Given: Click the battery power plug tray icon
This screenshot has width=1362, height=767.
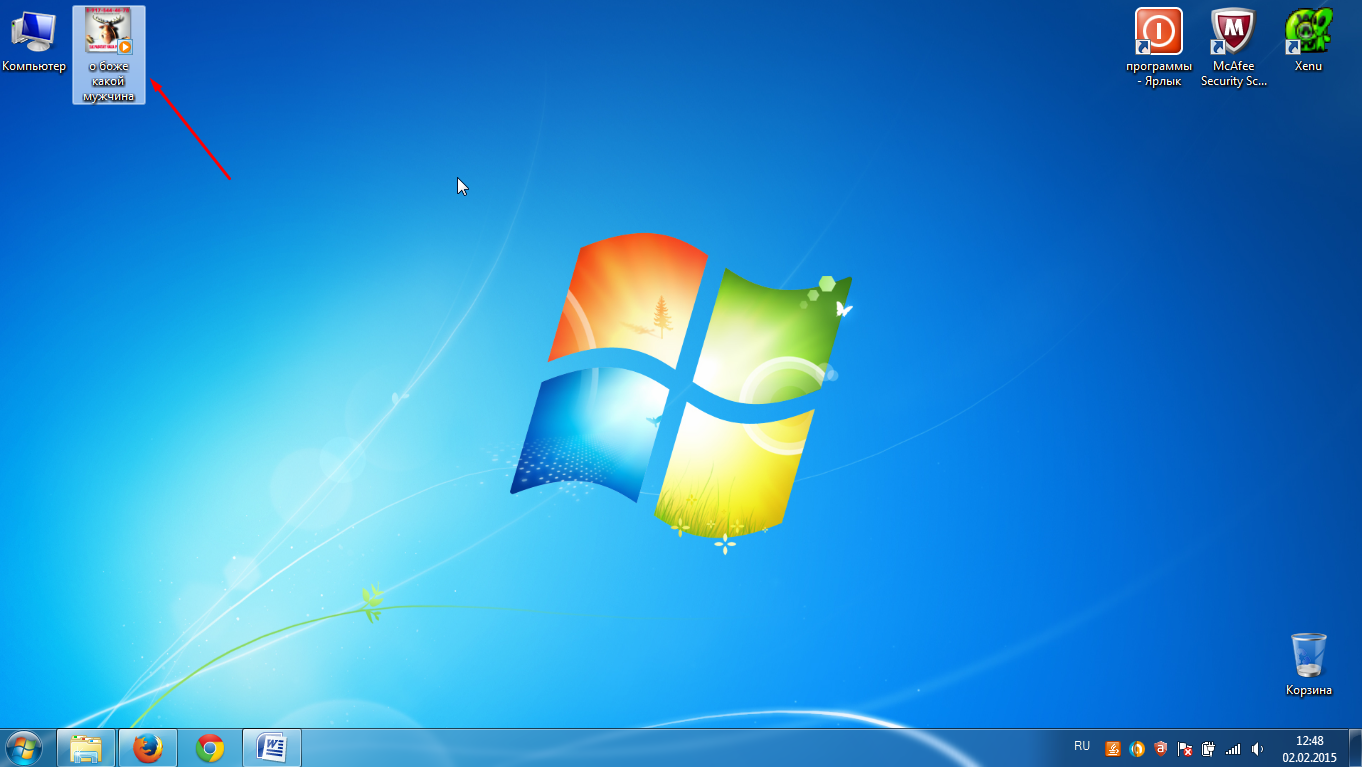Looking at the screenshot, I should pyautogui.click(x=1209, y=748).
